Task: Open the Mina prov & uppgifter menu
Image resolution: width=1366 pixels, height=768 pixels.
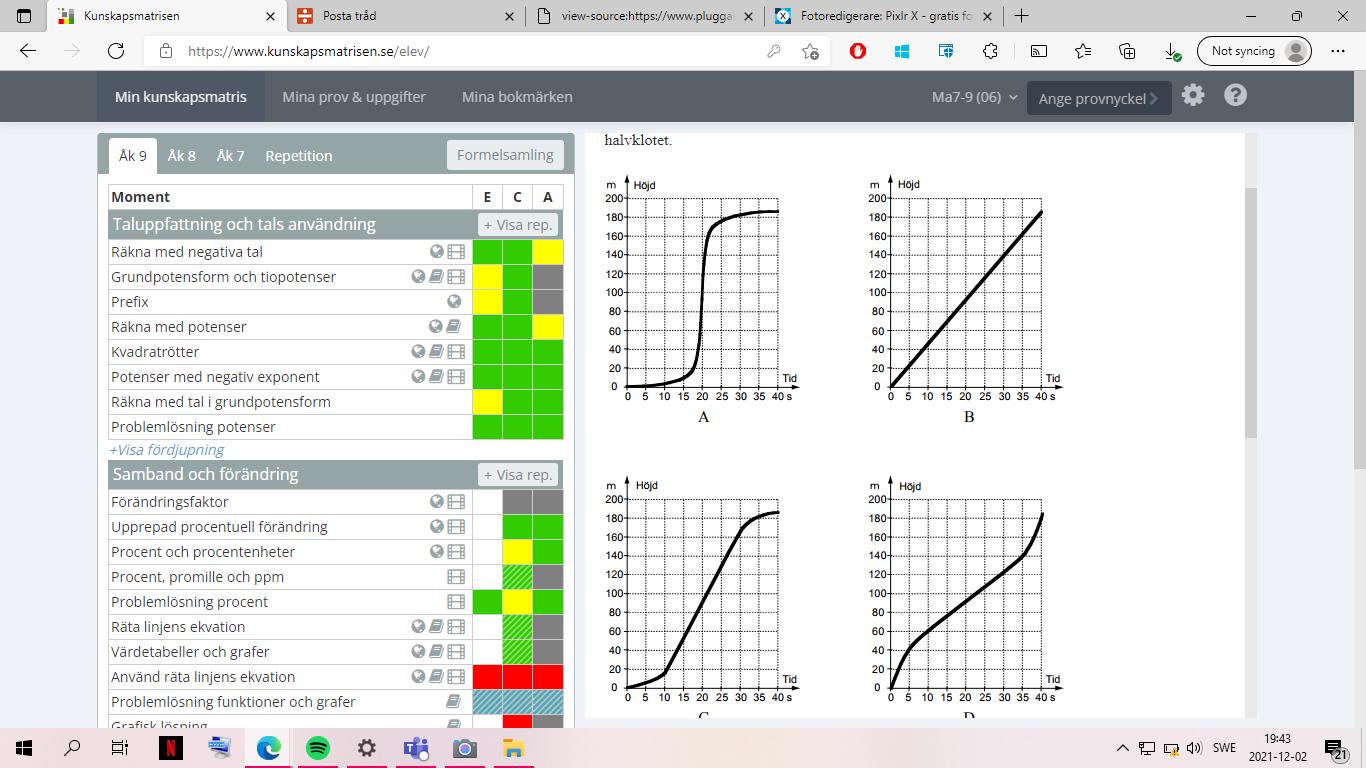Action: pos(354,97)
